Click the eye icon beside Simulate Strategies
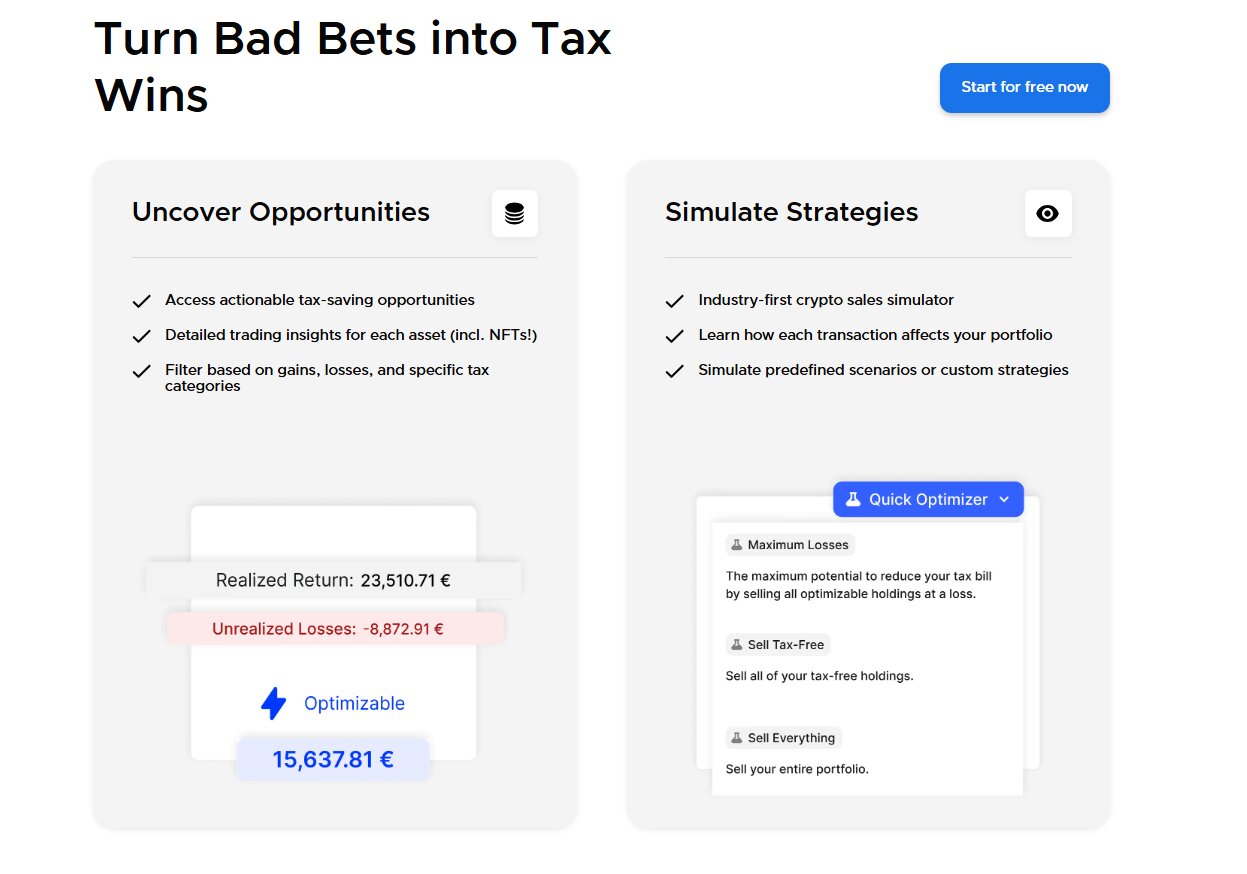 (x=1047, y=213)
